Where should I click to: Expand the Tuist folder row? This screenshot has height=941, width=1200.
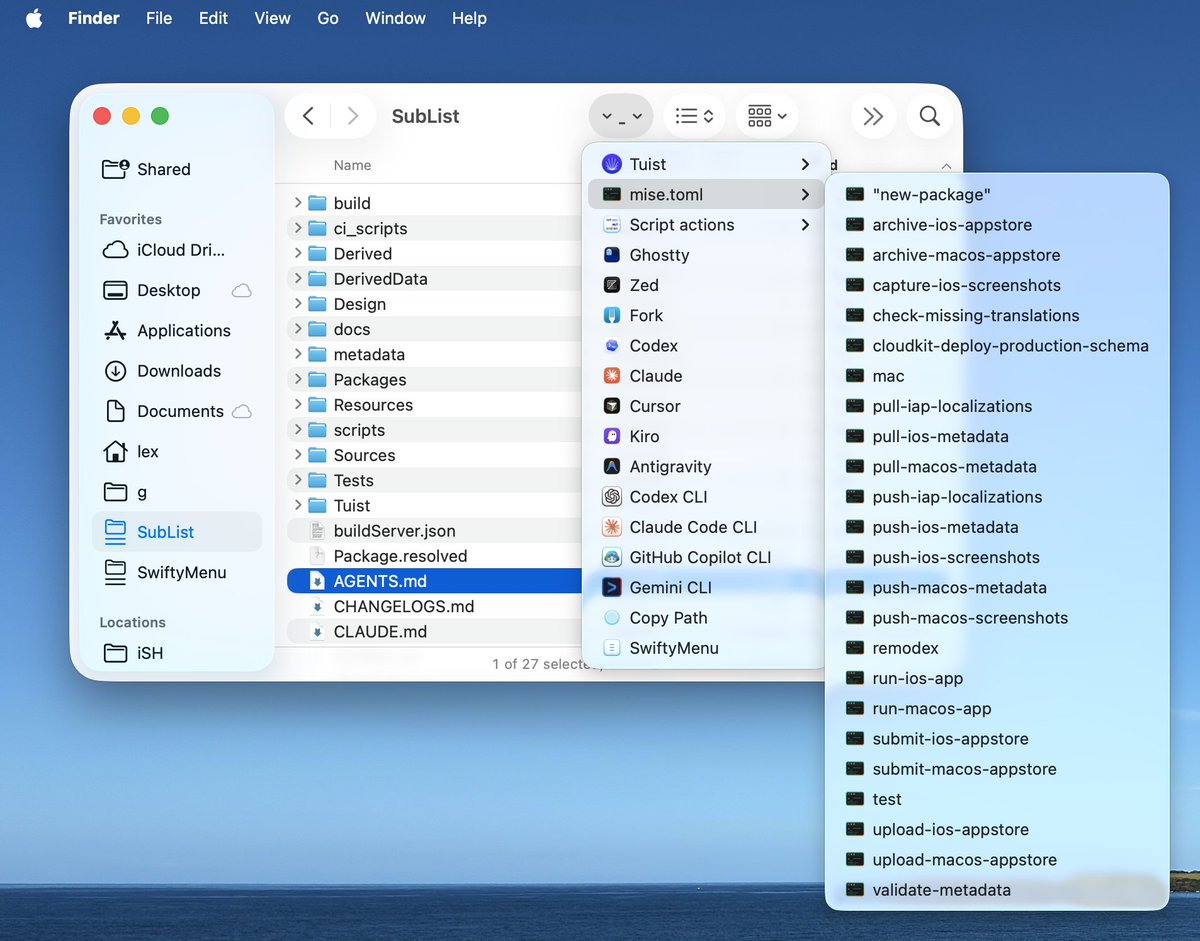point(297,505)
